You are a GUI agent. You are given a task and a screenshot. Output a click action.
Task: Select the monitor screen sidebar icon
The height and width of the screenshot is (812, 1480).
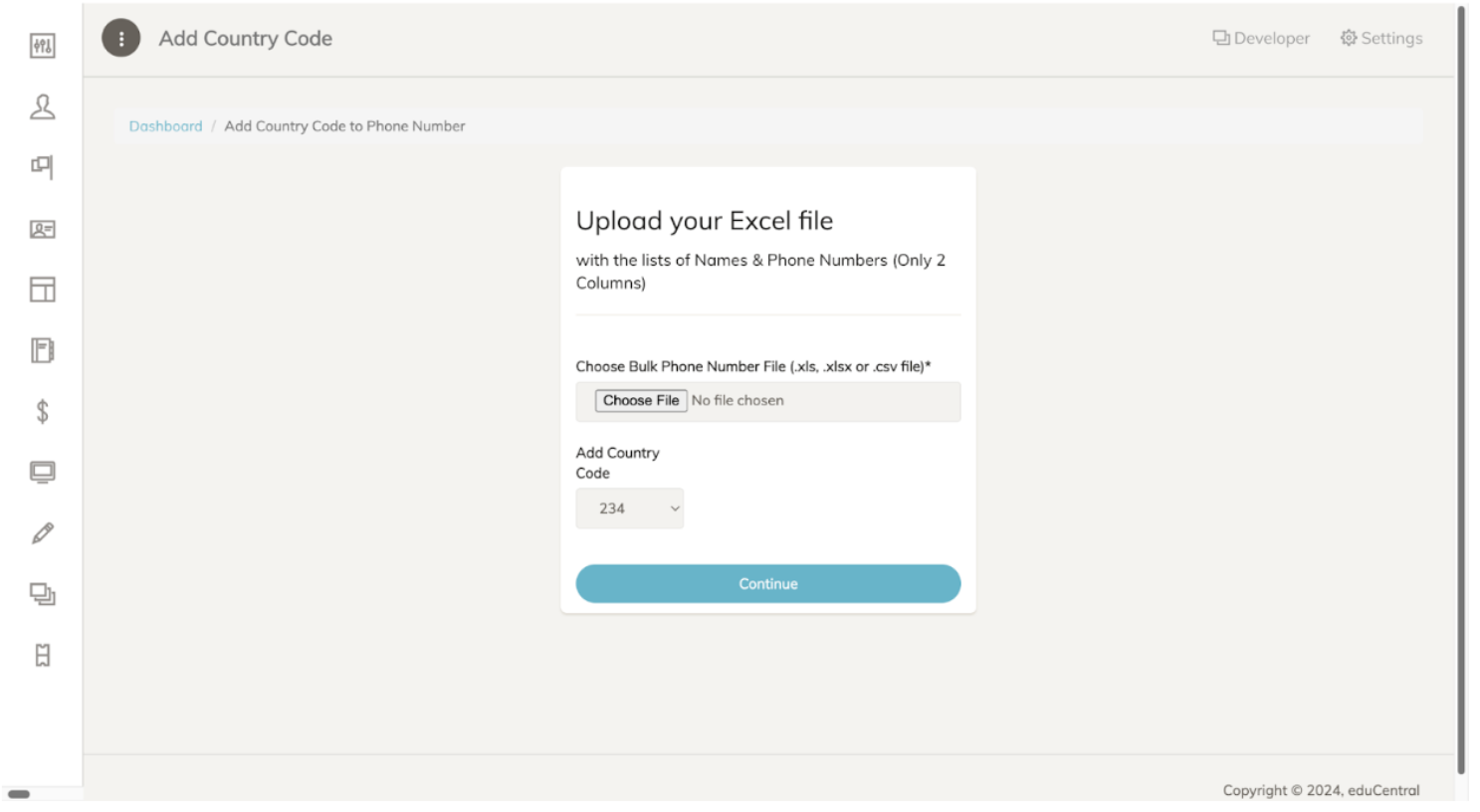(43, 472)
